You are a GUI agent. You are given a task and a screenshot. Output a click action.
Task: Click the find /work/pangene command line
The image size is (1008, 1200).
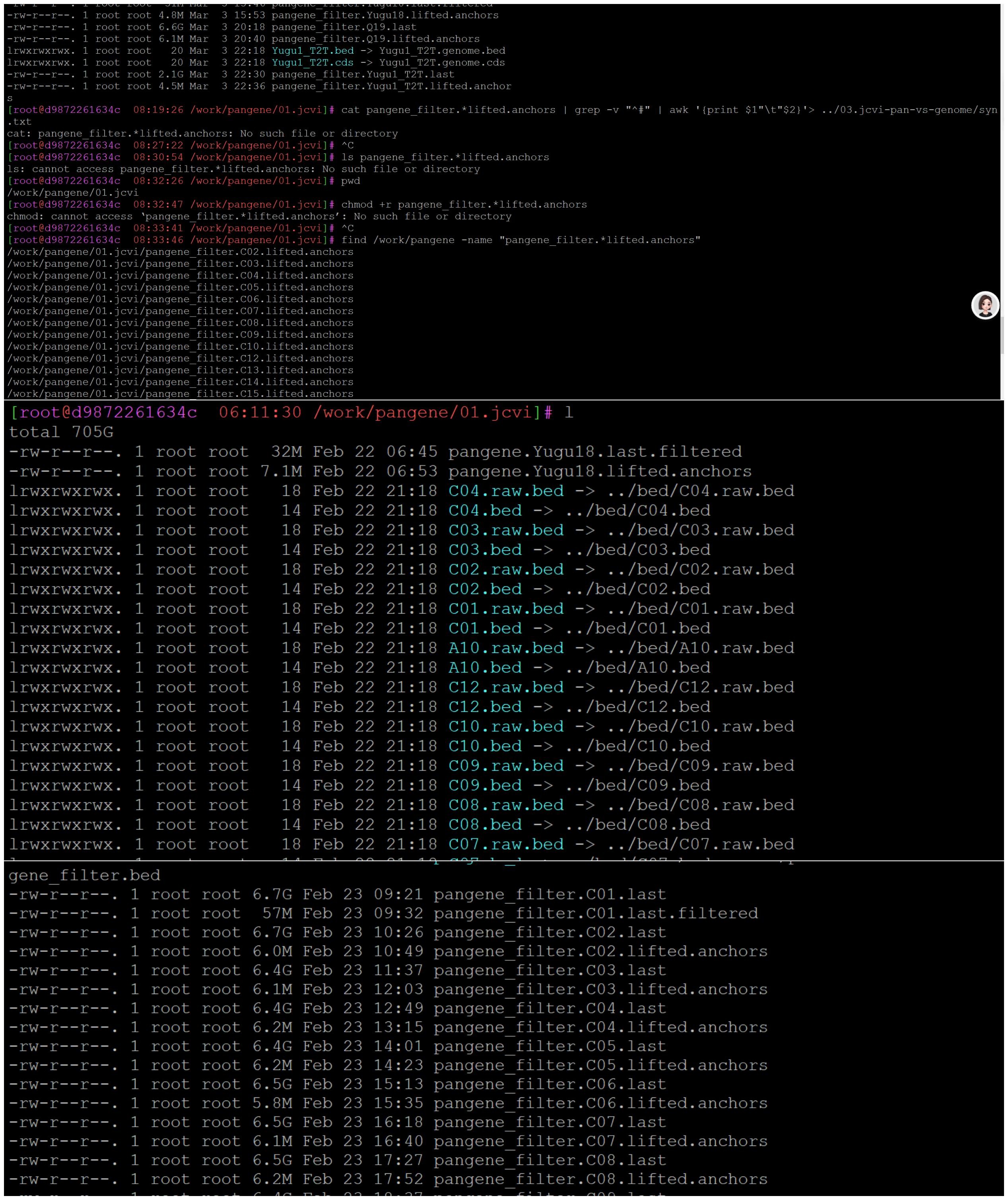521,240
